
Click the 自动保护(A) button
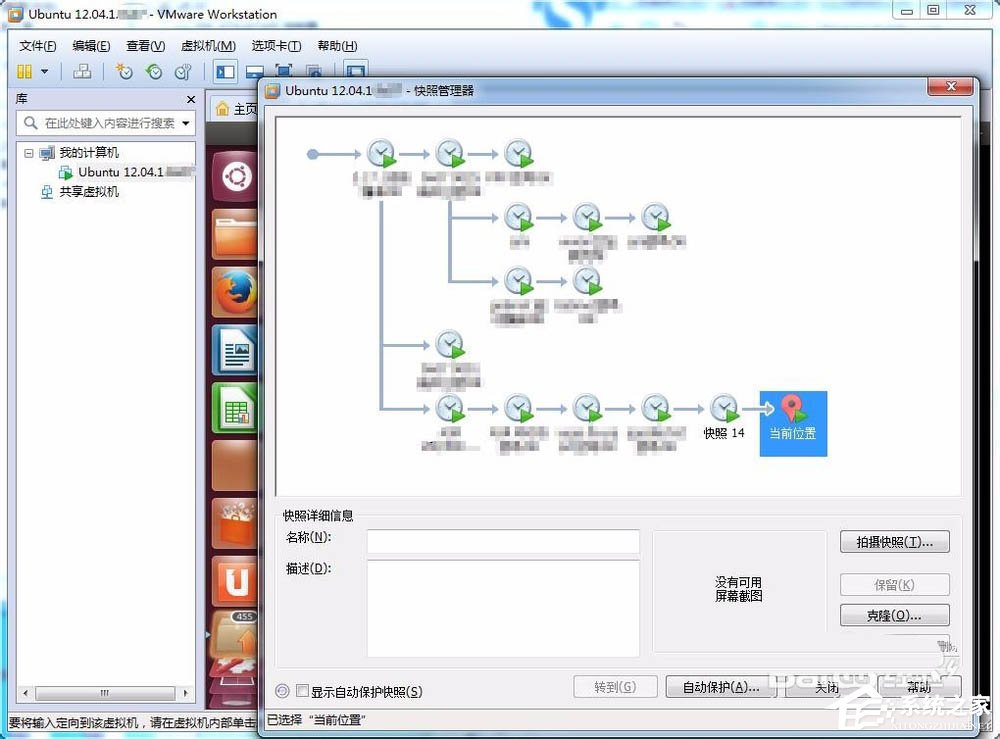point(722,687)
